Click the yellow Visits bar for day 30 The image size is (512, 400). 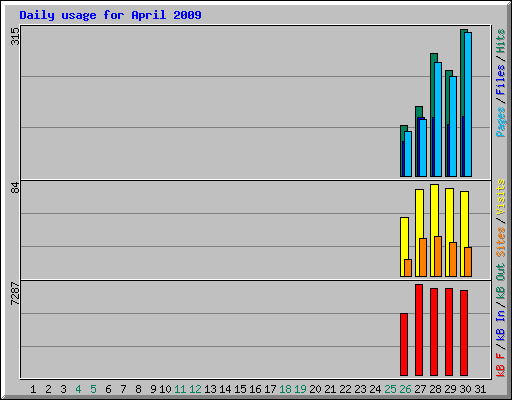click(x=464, y=219)
